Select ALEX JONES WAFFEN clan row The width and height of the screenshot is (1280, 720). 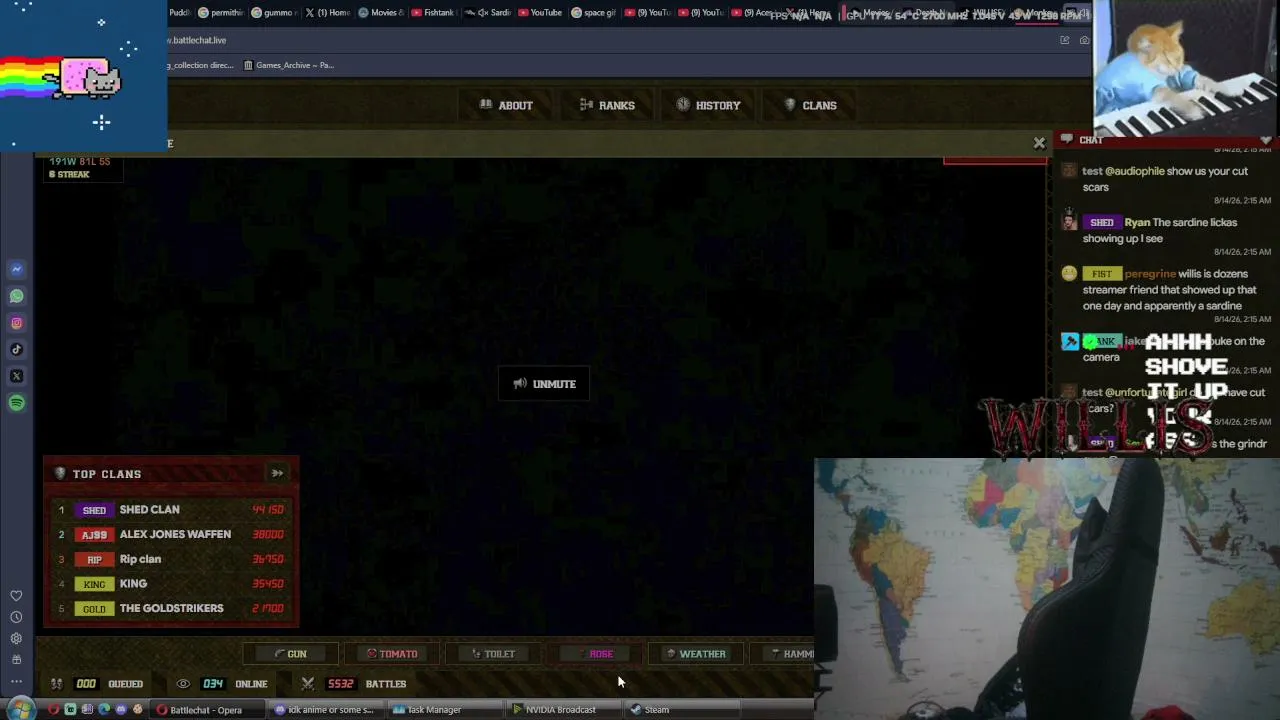[x=171, y=535]
